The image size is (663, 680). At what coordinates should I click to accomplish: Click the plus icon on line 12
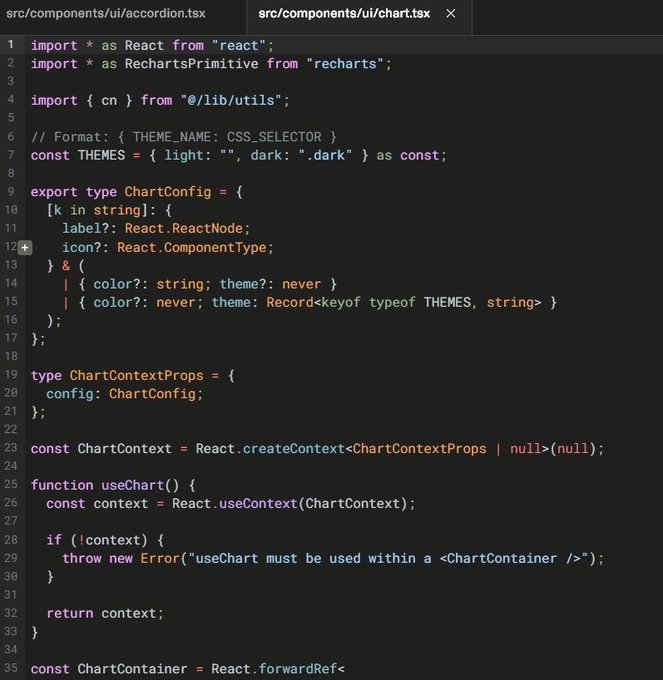click(25, 248)
